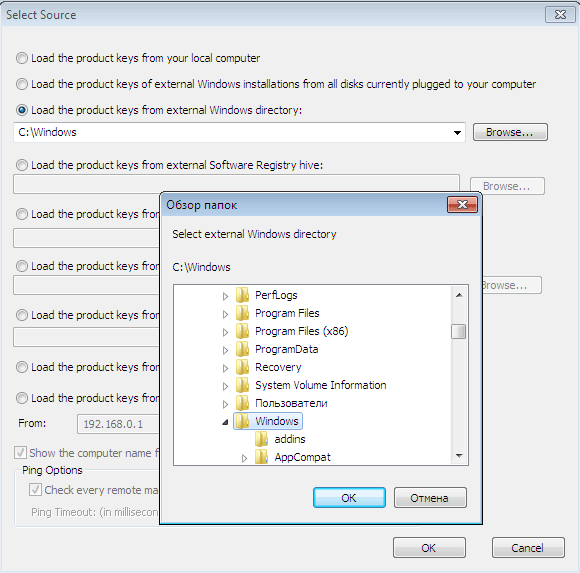Click OK in the Обзор папок dialog

pyautogui.click(x=349, y=498)
